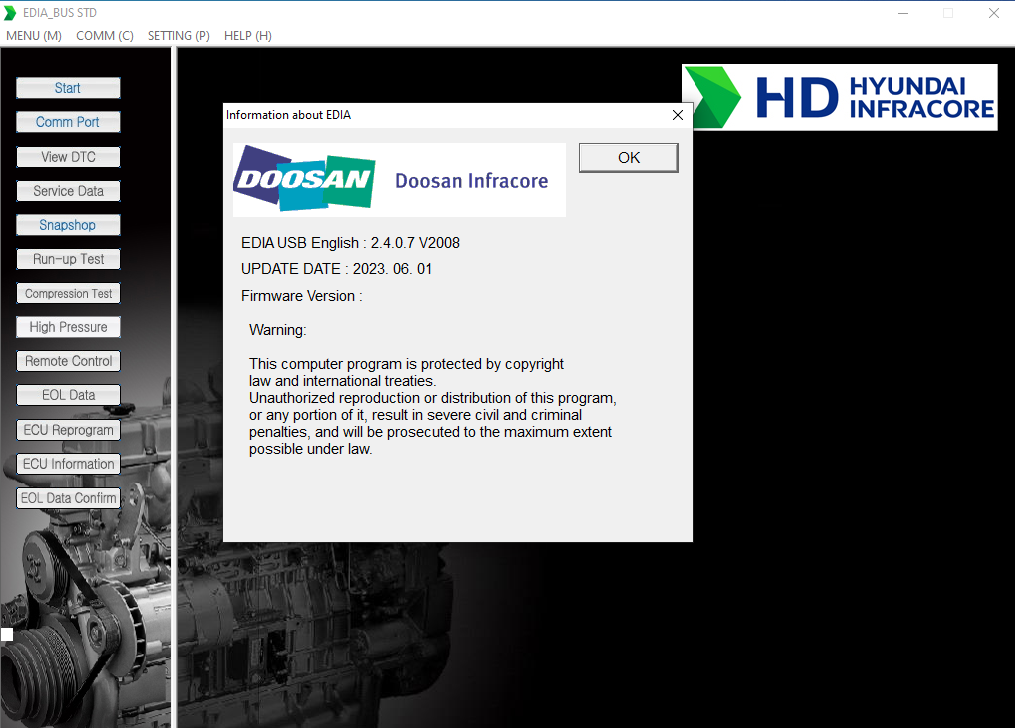
Task: Click the 'Warning:' label in the dialog
Action: click(x=278, y=330)
